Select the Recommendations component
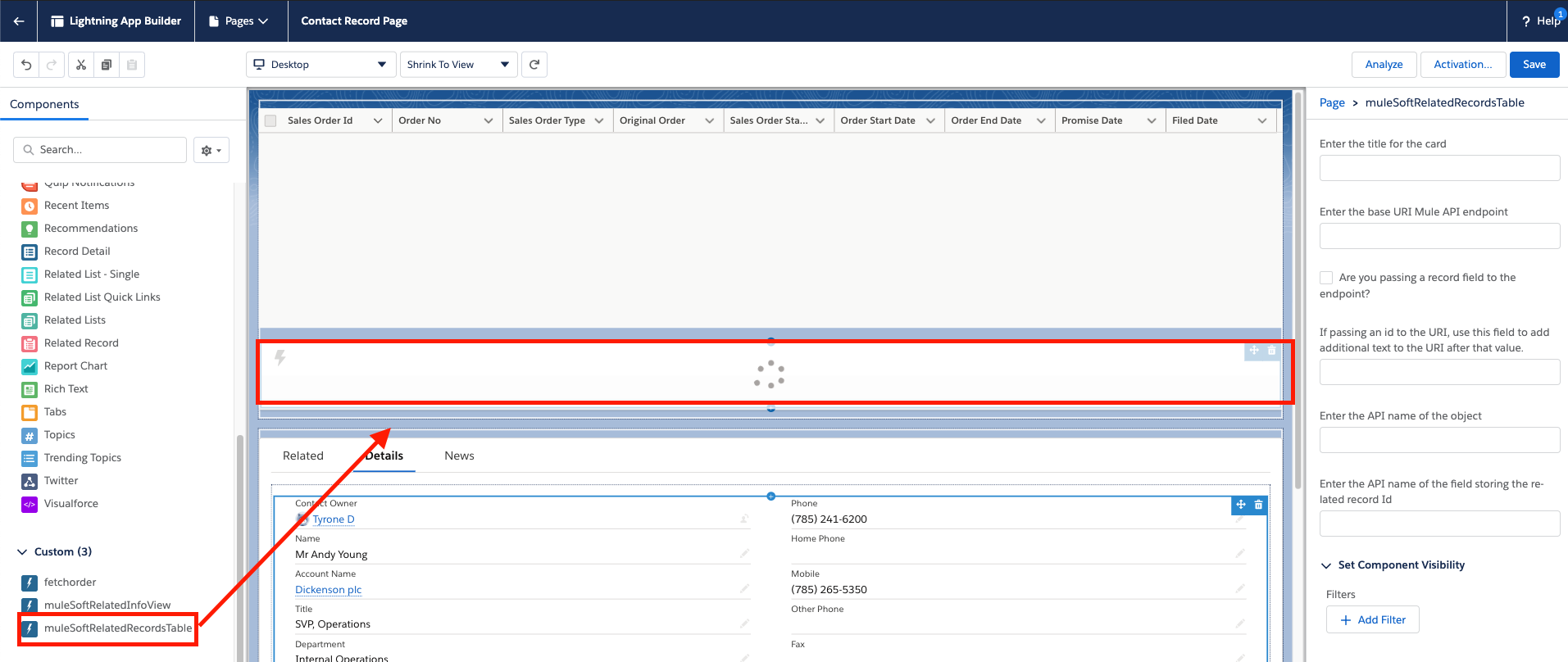 (x=91, y=229)
